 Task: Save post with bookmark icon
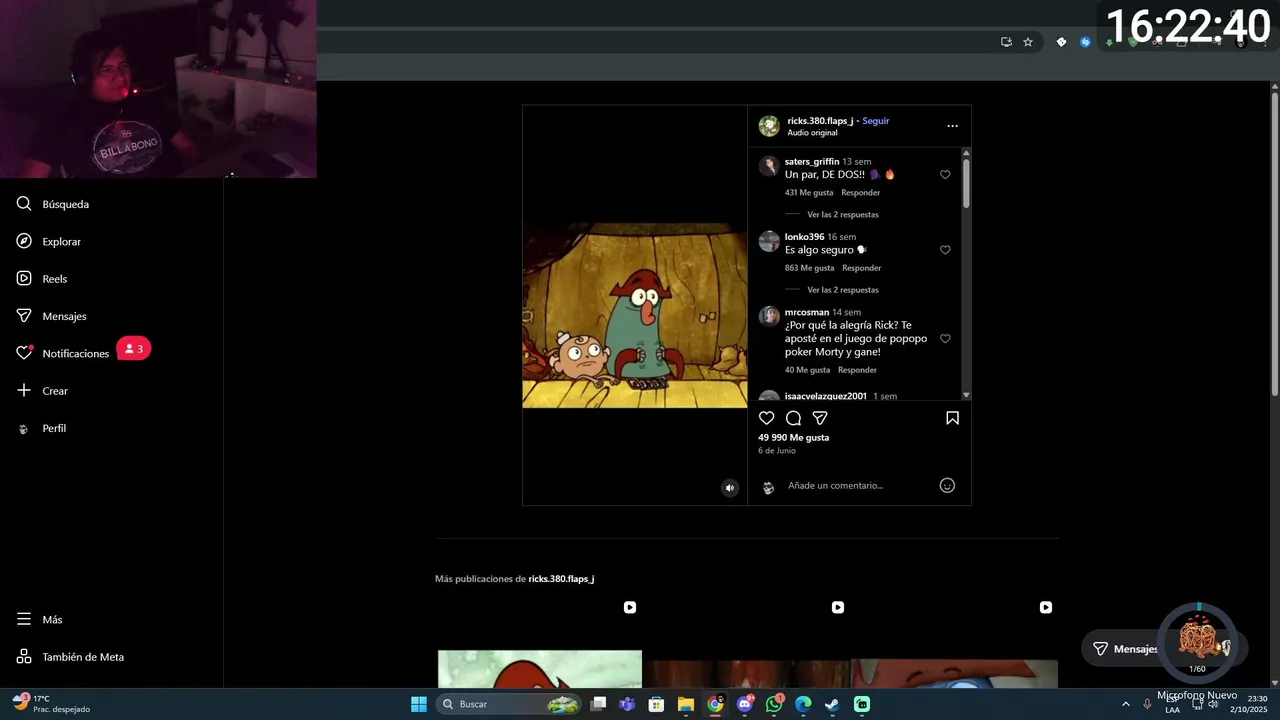click(952, 418)
